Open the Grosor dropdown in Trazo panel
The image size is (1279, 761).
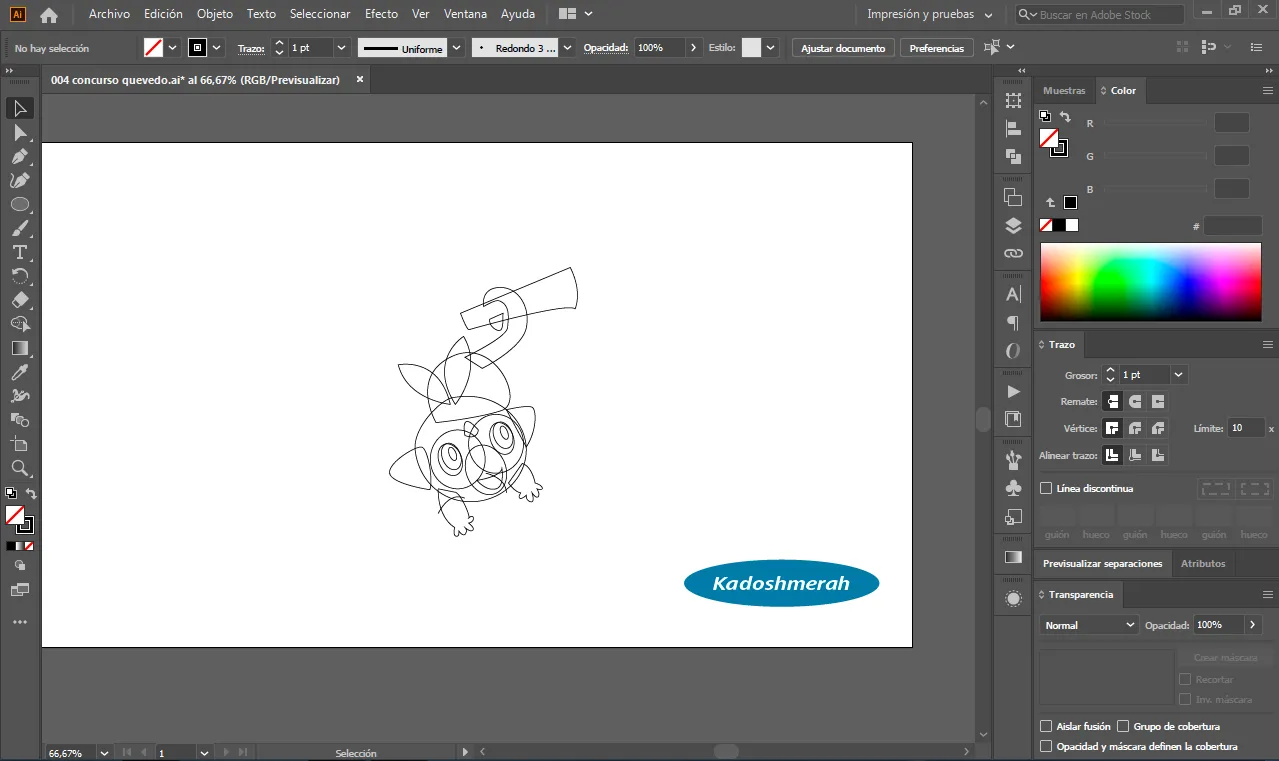[1178, 374]
